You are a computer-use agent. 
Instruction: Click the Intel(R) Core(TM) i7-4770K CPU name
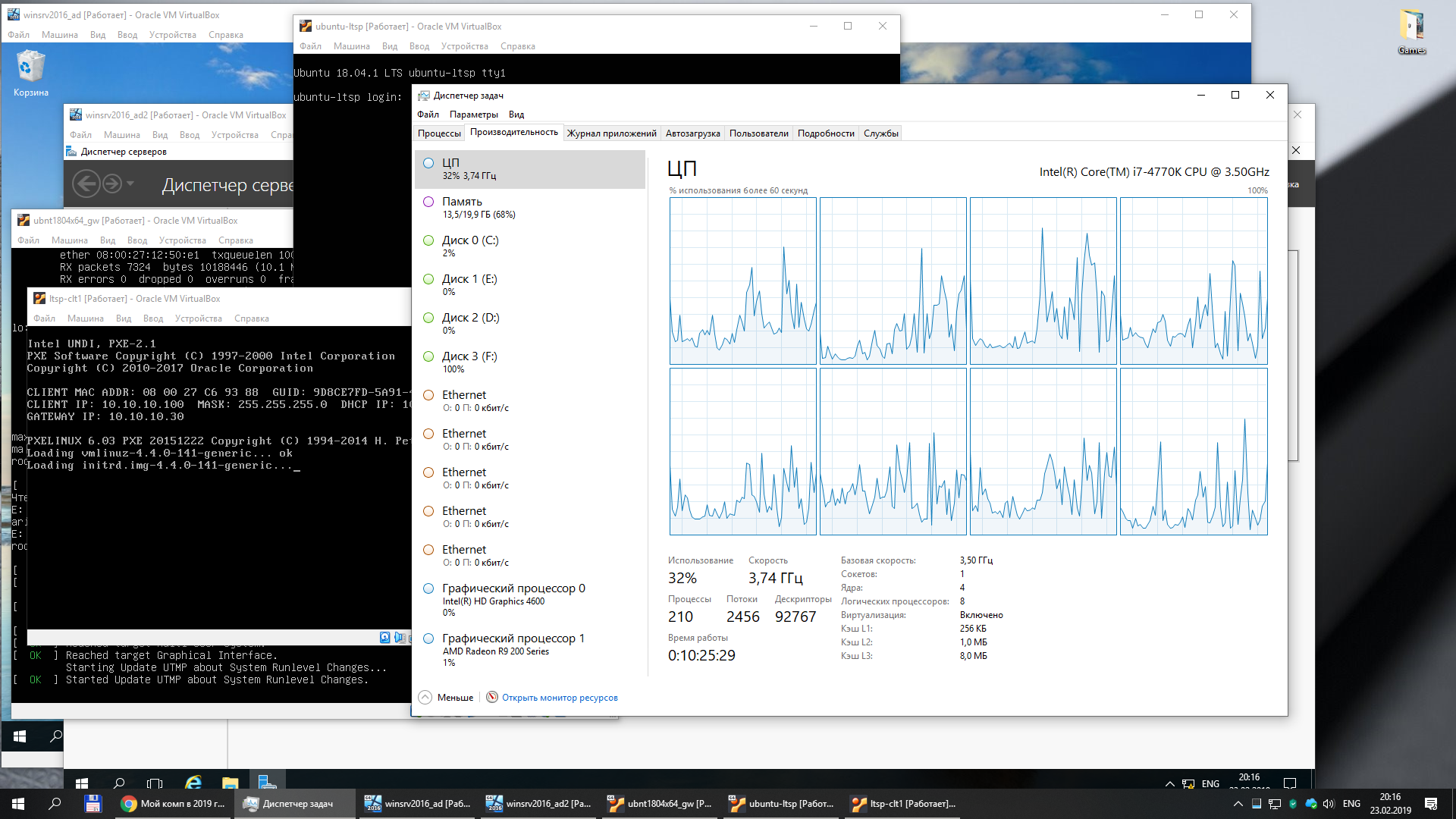1154,172
